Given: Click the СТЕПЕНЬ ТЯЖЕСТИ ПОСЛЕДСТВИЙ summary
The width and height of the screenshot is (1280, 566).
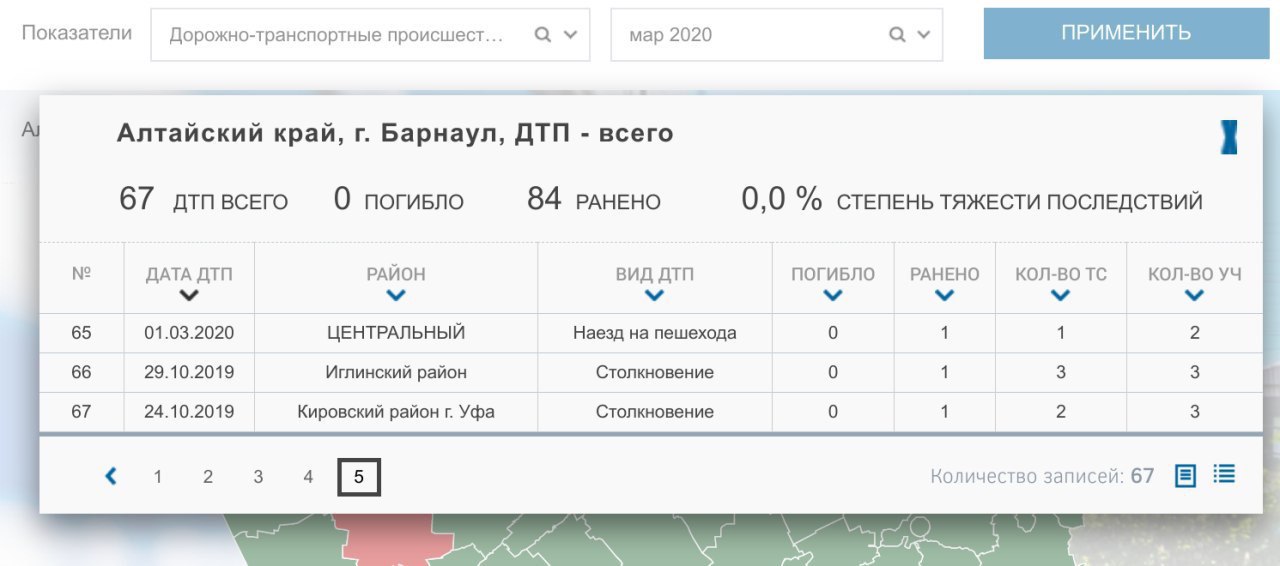Looking at the screenshot, I should [971, 200].
